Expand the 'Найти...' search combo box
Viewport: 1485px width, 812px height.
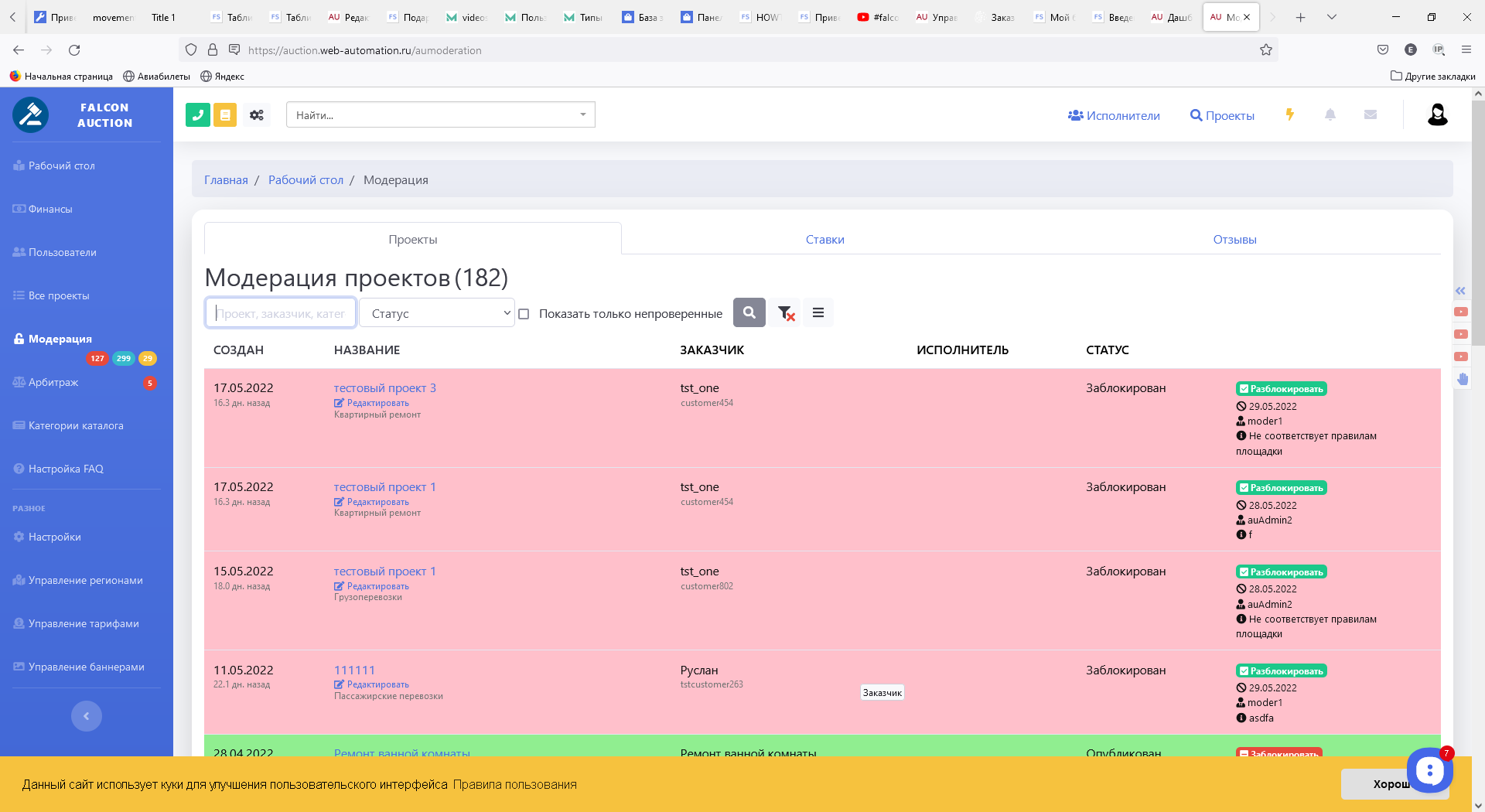pyautogui.click(x=440, y=115)
